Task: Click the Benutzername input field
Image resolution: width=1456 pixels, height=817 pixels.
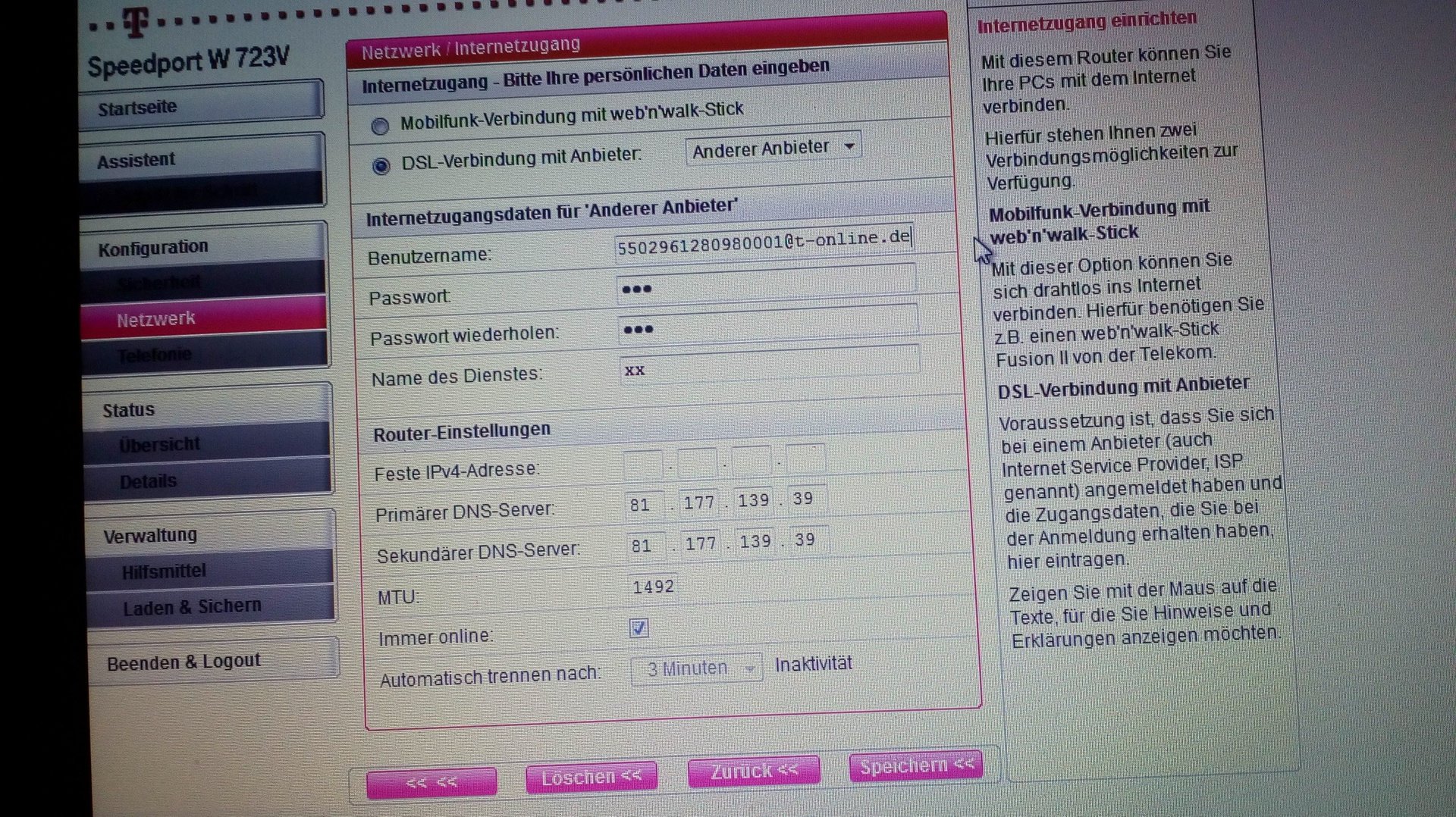Action: (x=764, y=242)
